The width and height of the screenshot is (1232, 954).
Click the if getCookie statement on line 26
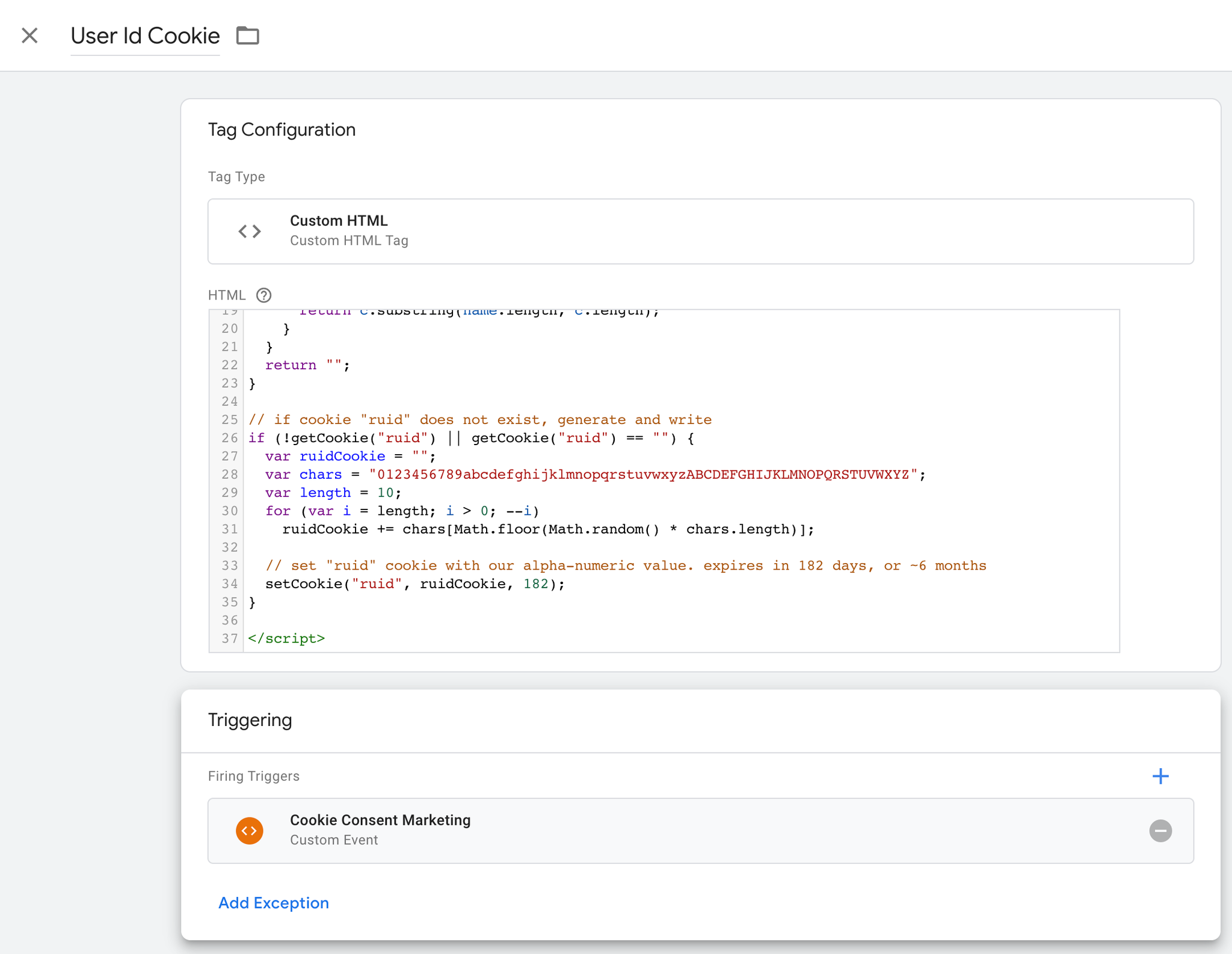pyautogui.click(x=471, y=438)
